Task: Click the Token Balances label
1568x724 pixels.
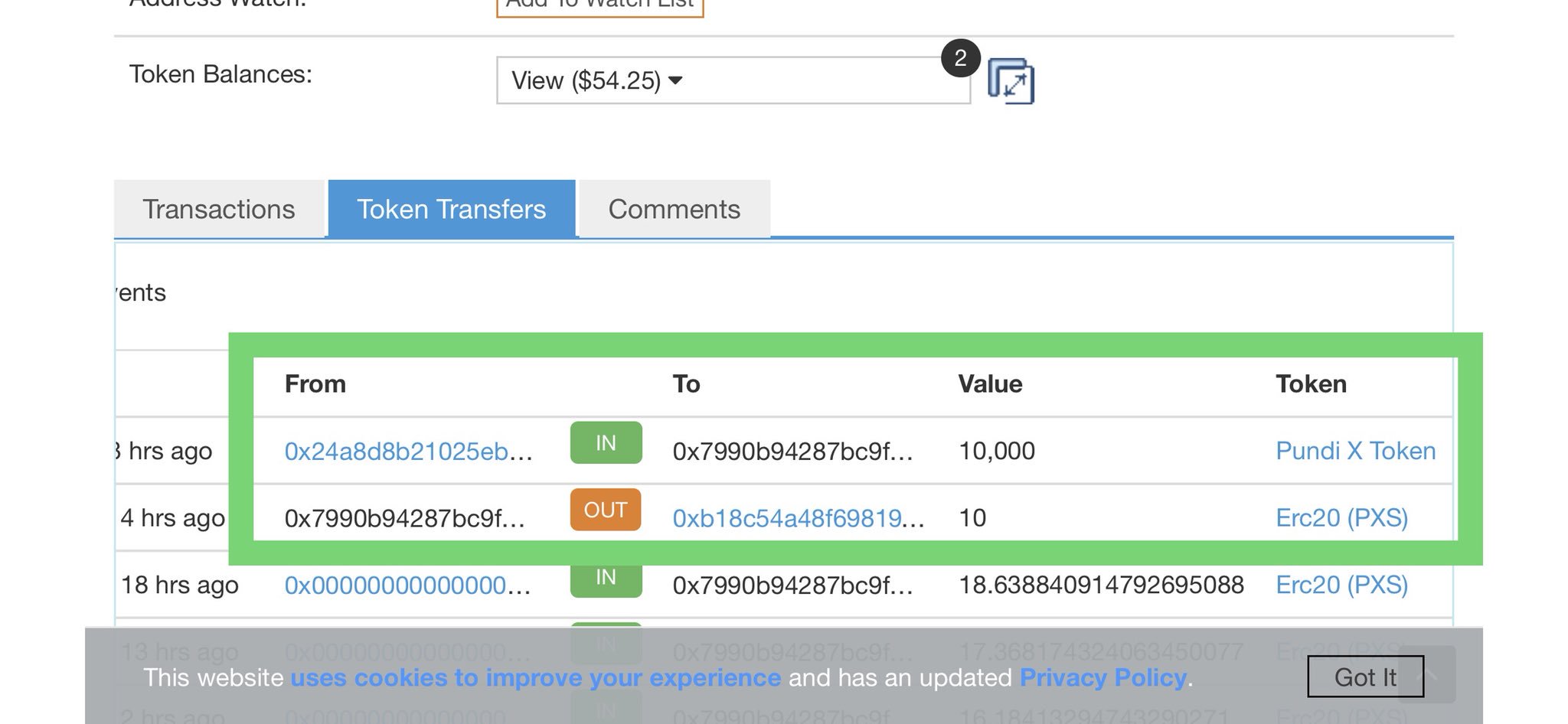Action: click(x=220, y=74)
